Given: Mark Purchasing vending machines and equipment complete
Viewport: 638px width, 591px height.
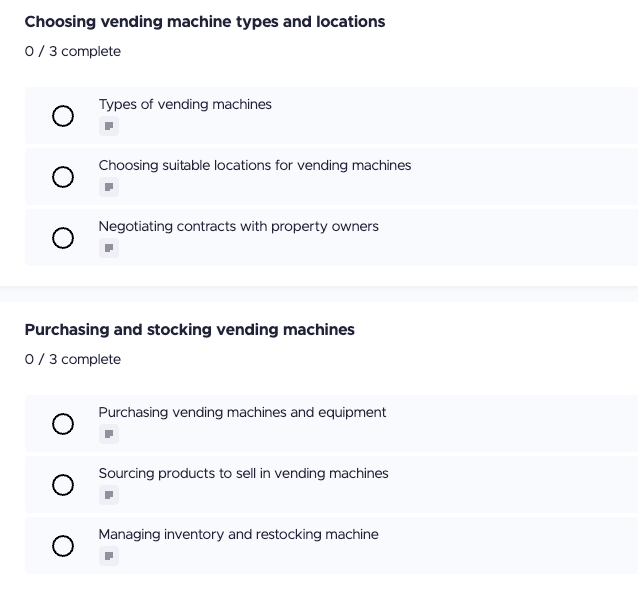Looking at the screenshot, I should [63, 424].
